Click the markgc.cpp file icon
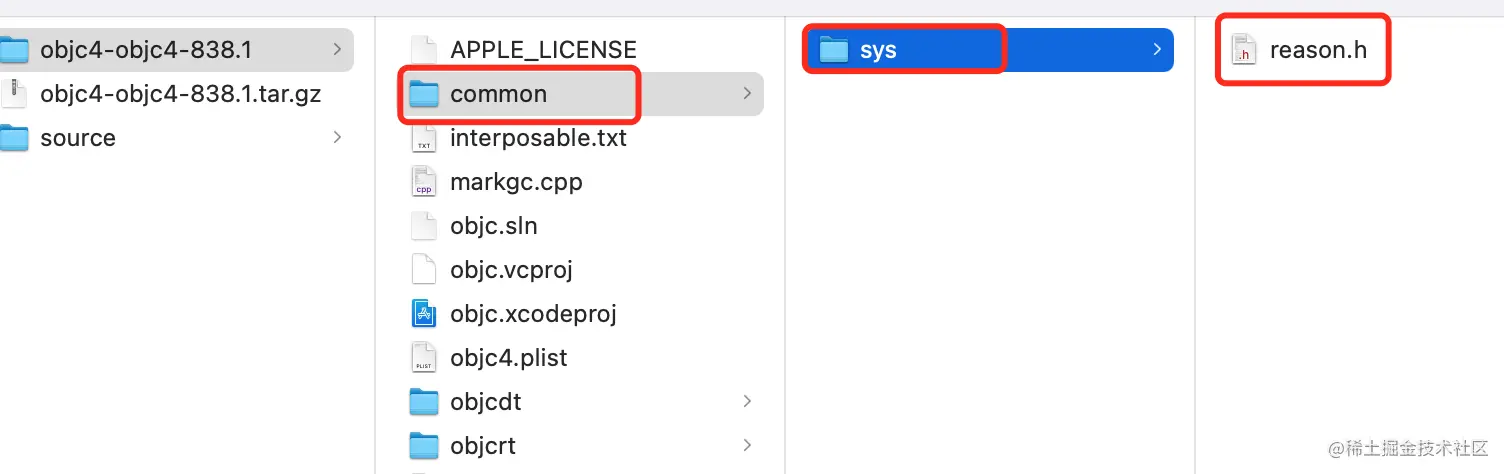 tap(425, 182)
